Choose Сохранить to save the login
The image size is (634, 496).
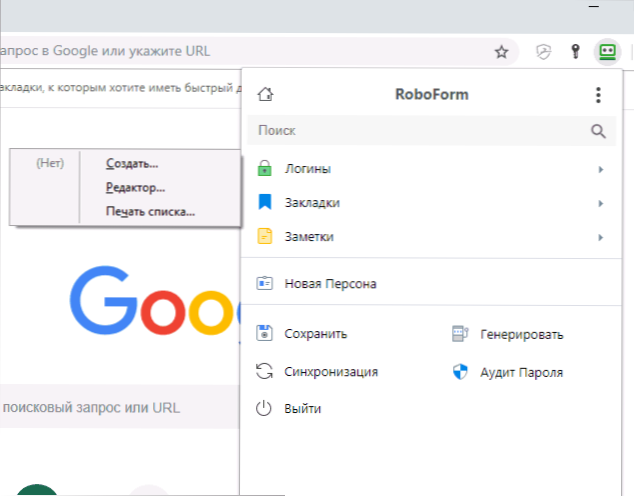[x=315, y=334]
